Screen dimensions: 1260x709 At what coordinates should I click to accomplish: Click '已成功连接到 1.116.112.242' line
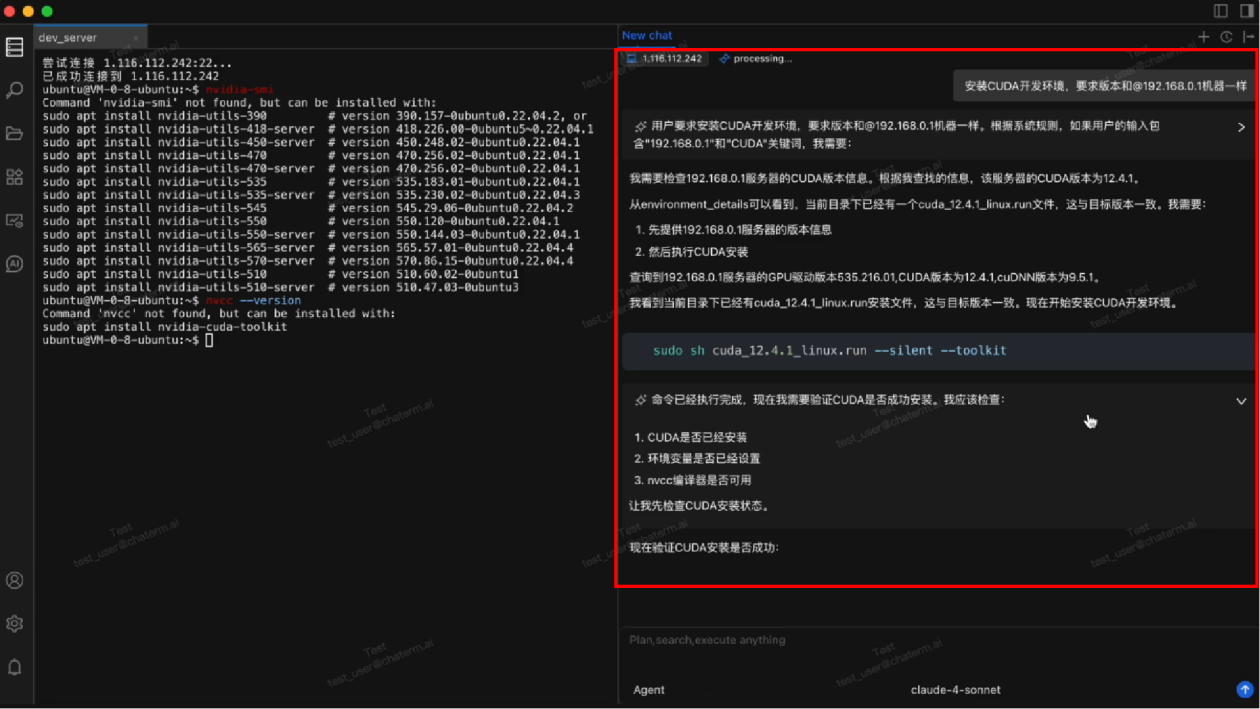coord(131,76)
